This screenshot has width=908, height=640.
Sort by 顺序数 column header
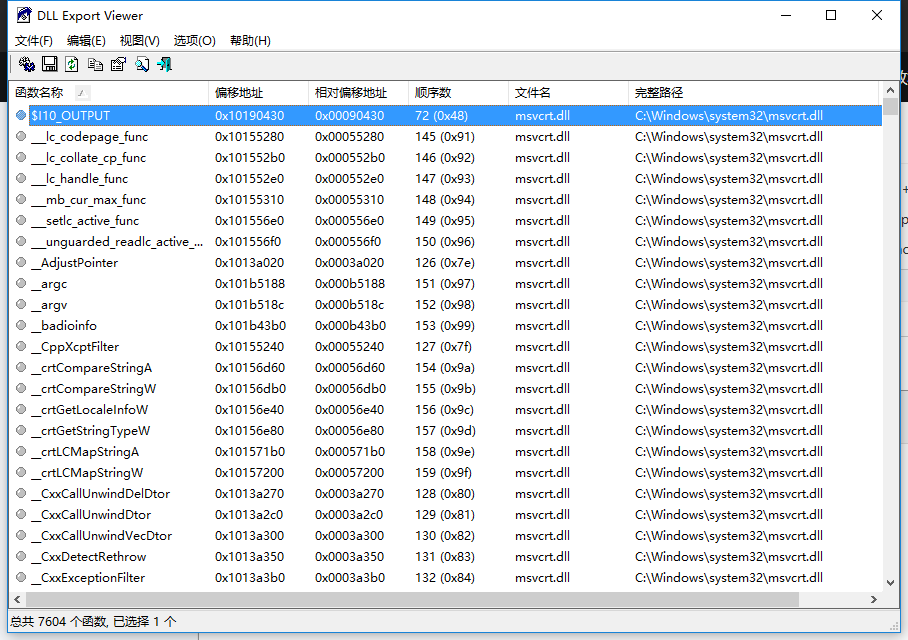459,93
